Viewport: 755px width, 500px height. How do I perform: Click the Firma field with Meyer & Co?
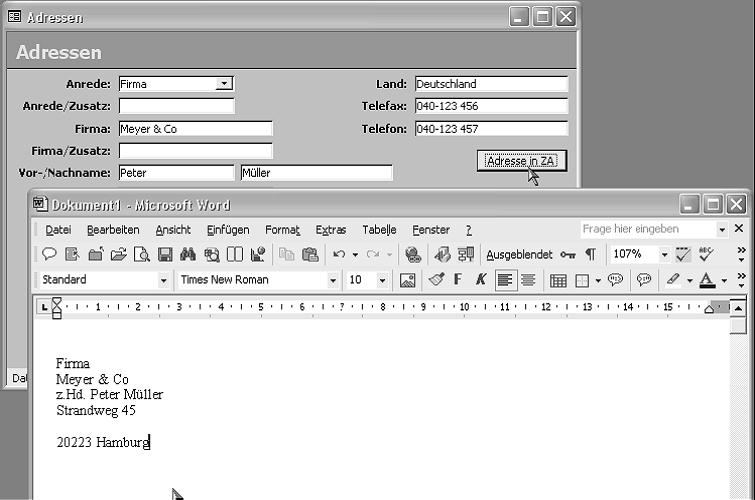click(x=195, y=129)
